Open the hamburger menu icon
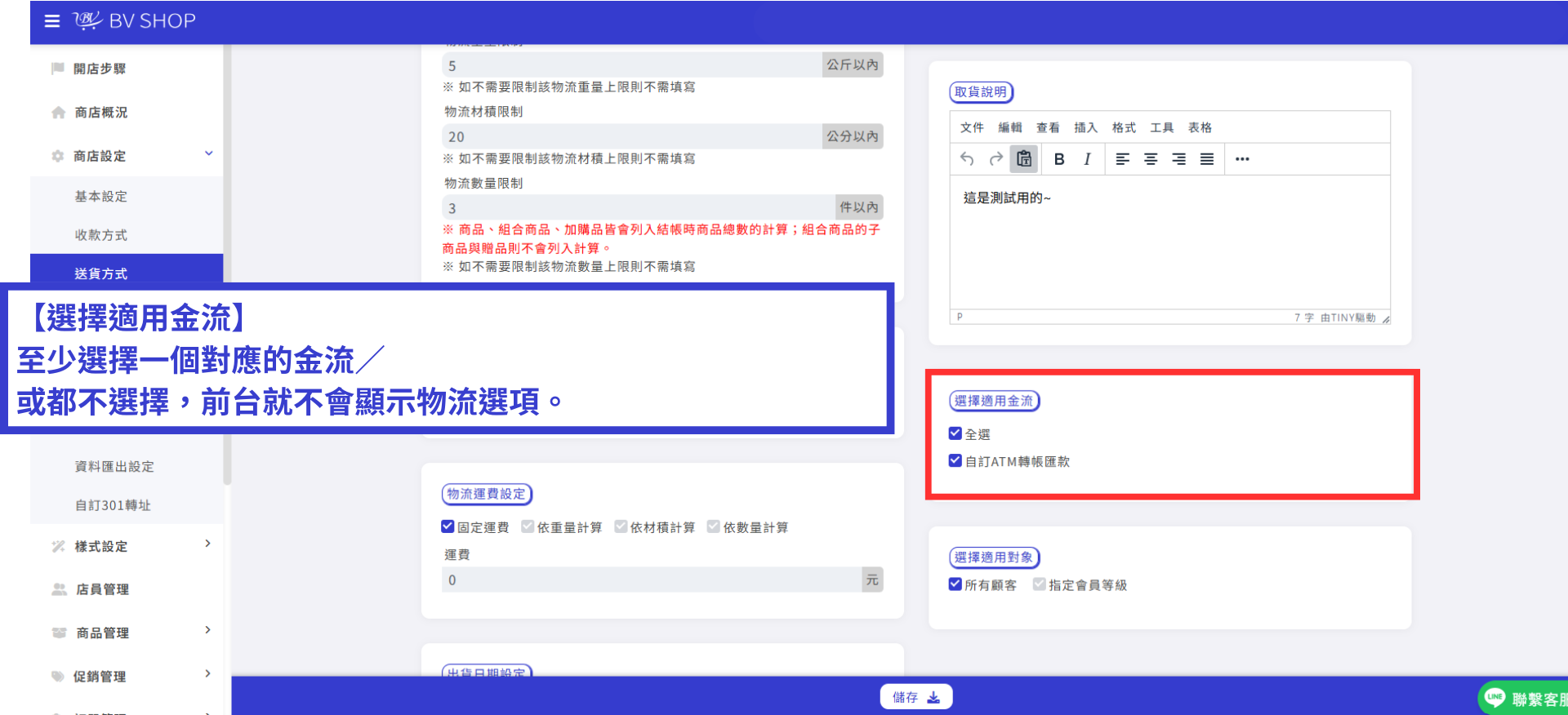Screen dimensions: 1568x715 click(x=52, y=21)
